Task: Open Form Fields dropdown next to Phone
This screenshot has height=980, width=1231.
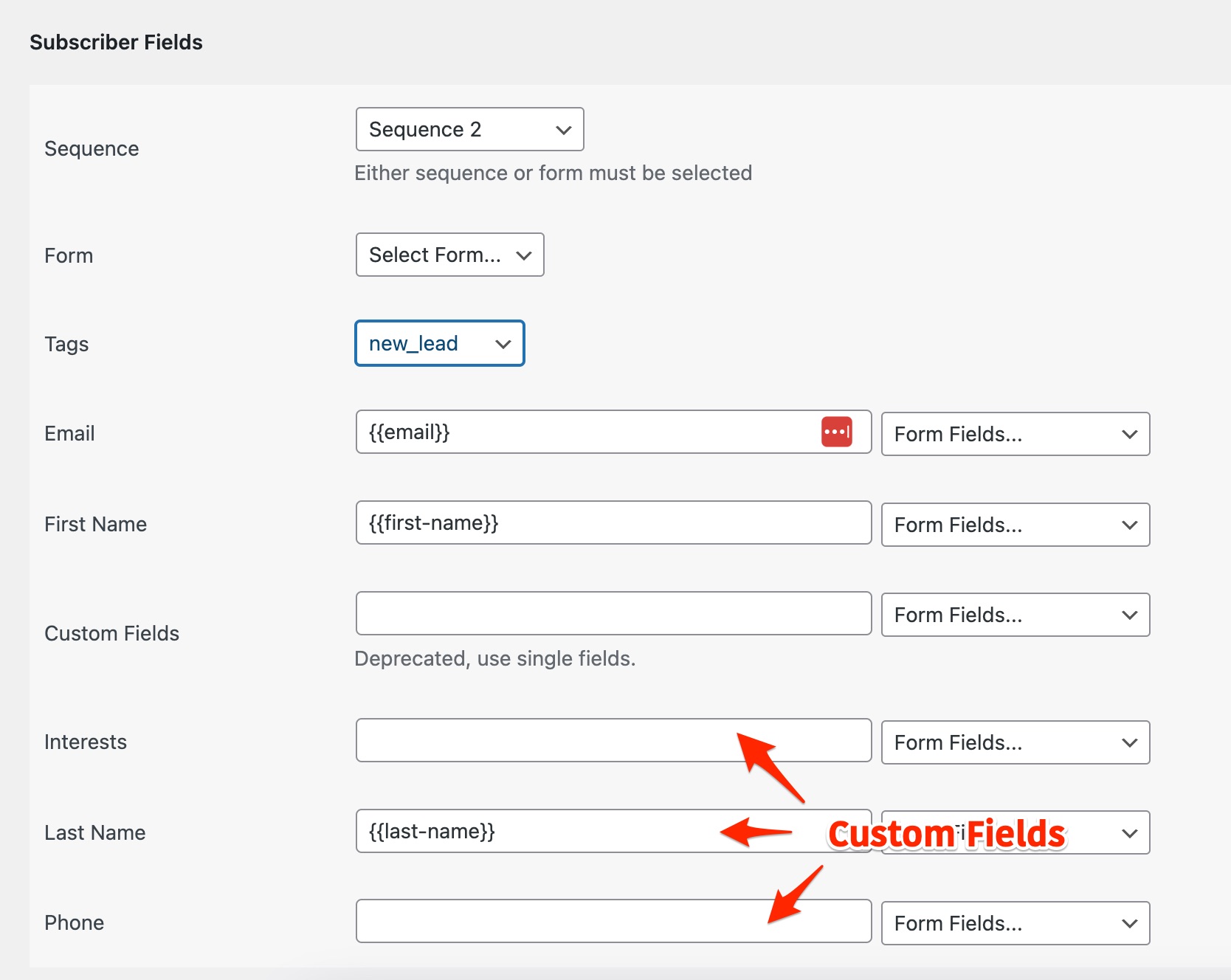Action: [1016, 923]
